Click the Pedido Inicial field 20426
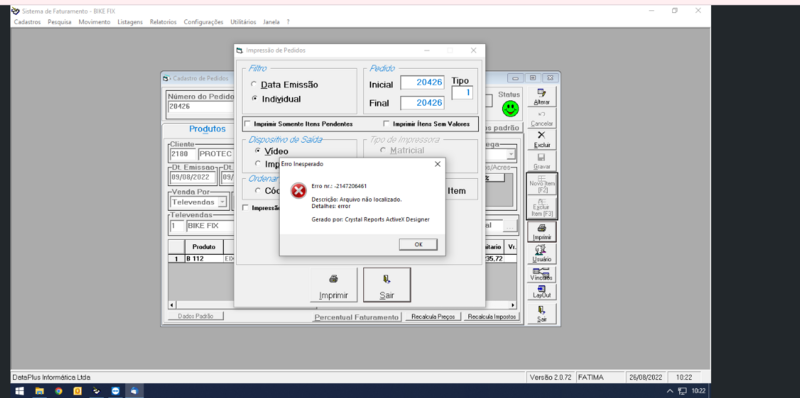 pyautogui.click(x=422, y=82)
